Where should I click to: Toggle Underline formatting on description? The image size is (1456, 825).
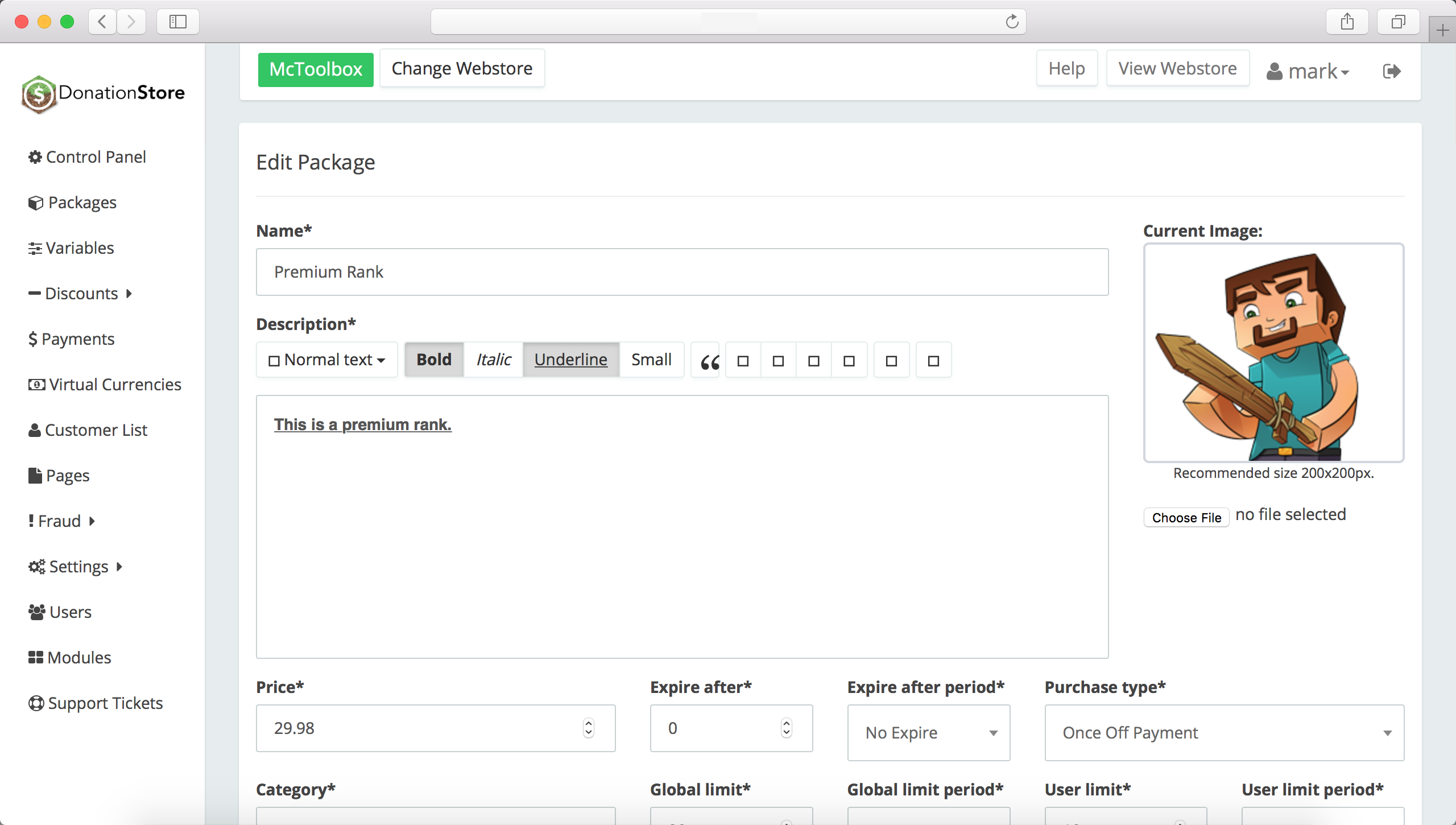[x=571, y=359]
